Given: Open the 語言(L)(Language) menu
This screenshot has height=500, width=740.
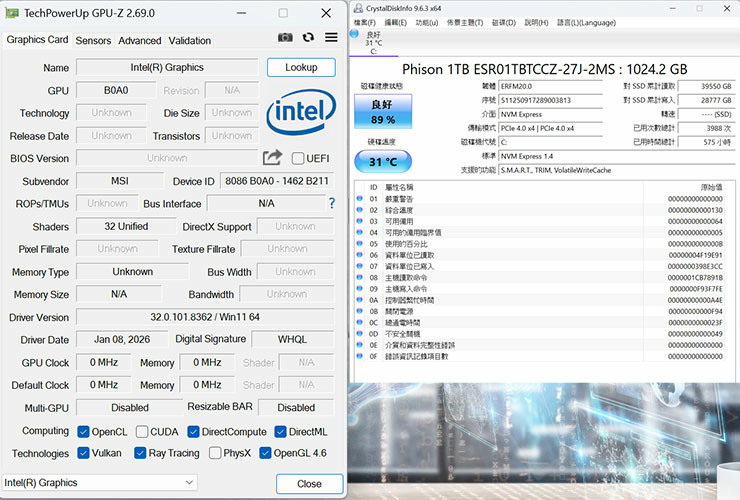Looking at the screenshot, I should click(x=586, y=22).
